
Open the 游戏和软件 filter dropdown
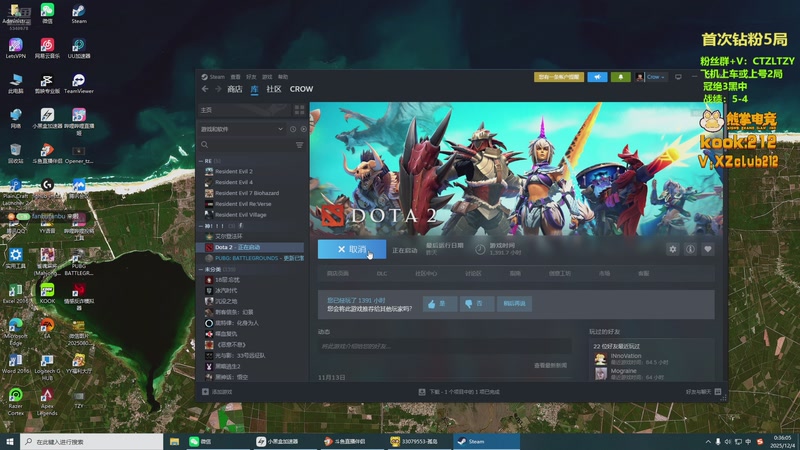(241, 129)
